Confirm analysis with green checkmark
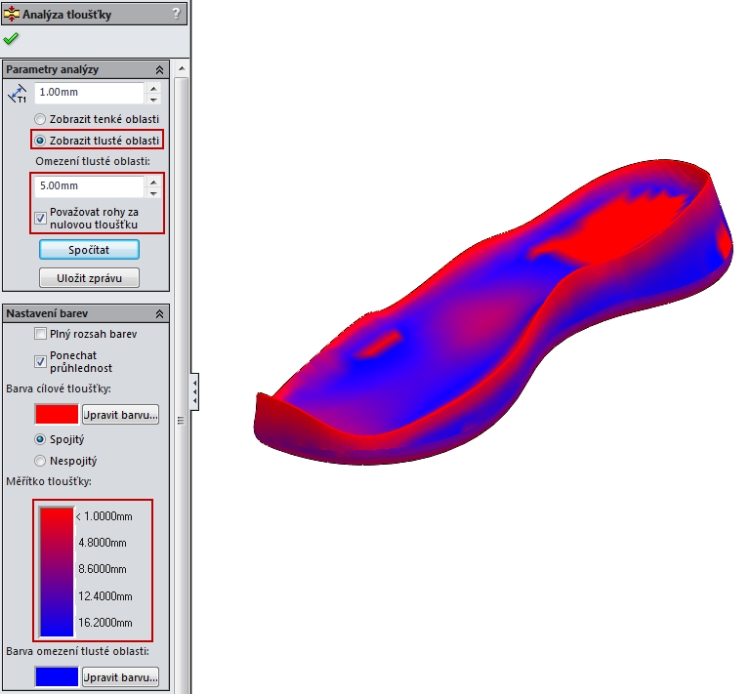This screenshot has height=694, width=750. click(x=11, y=38)
